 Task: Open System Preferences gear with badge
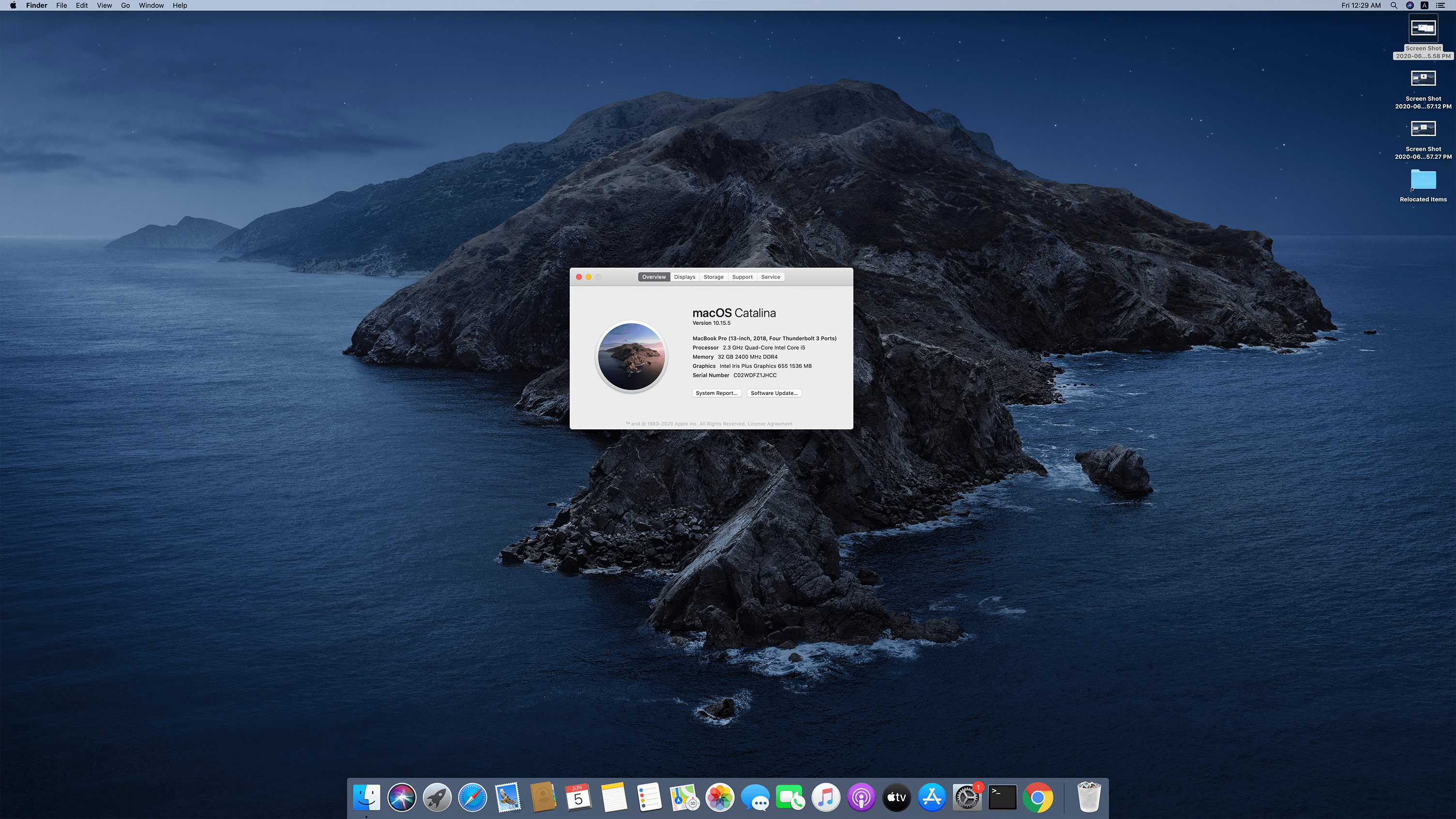[x=967, y=798]
